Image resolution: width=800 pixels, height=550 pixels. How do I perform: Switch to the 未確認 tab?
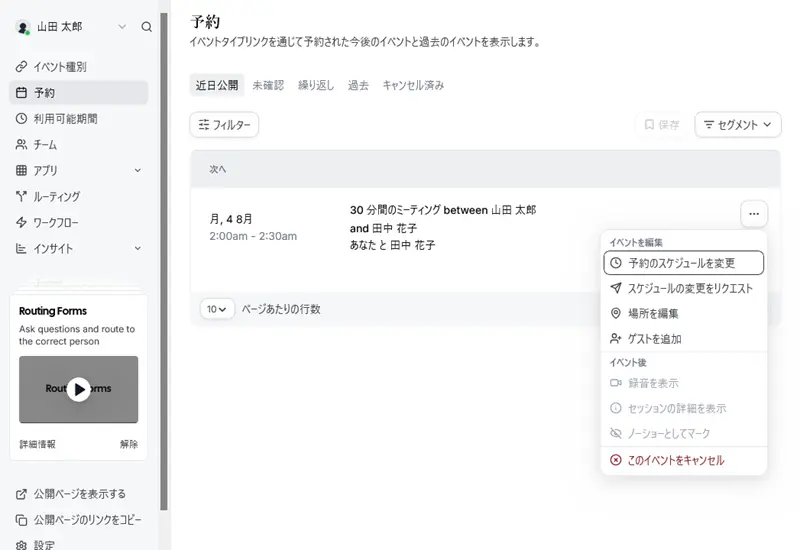coord(268,85)
